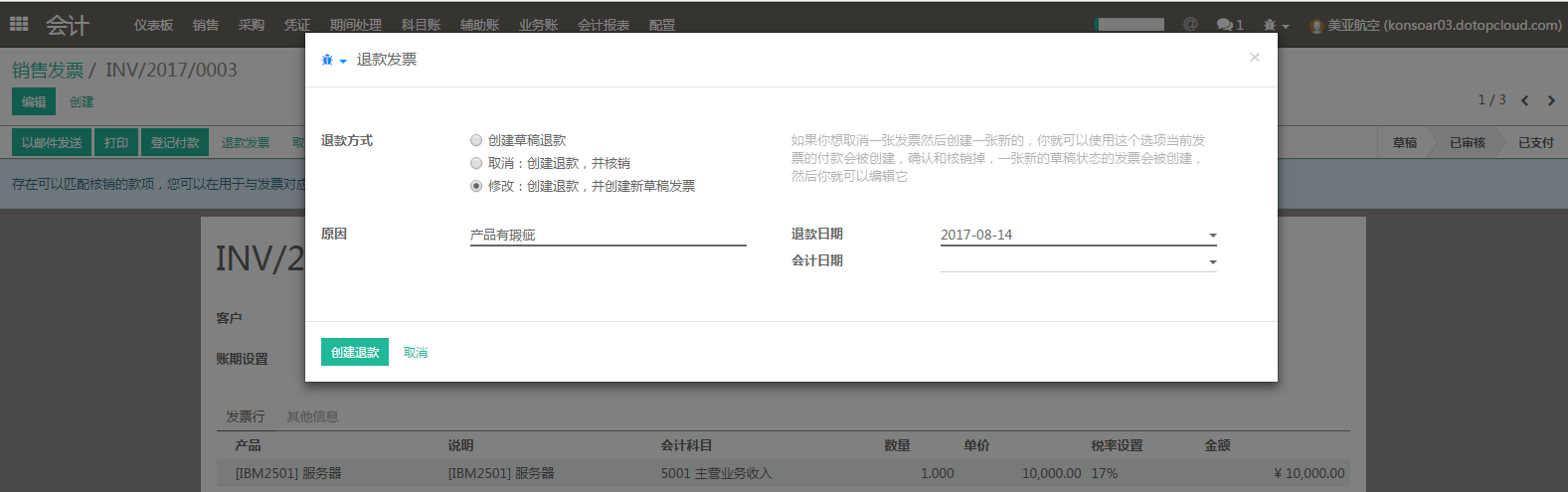Click the 产品 column header
The width and height of the screenshot is (1568, 492).
(x=248, y=445)
